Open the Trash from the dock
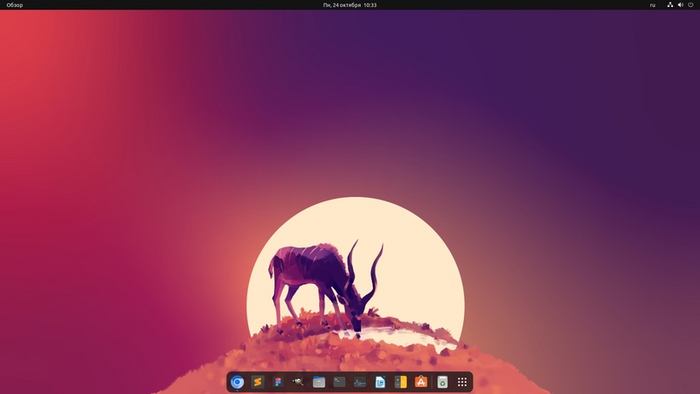700x394 pixels. click(x=442, y=382)
